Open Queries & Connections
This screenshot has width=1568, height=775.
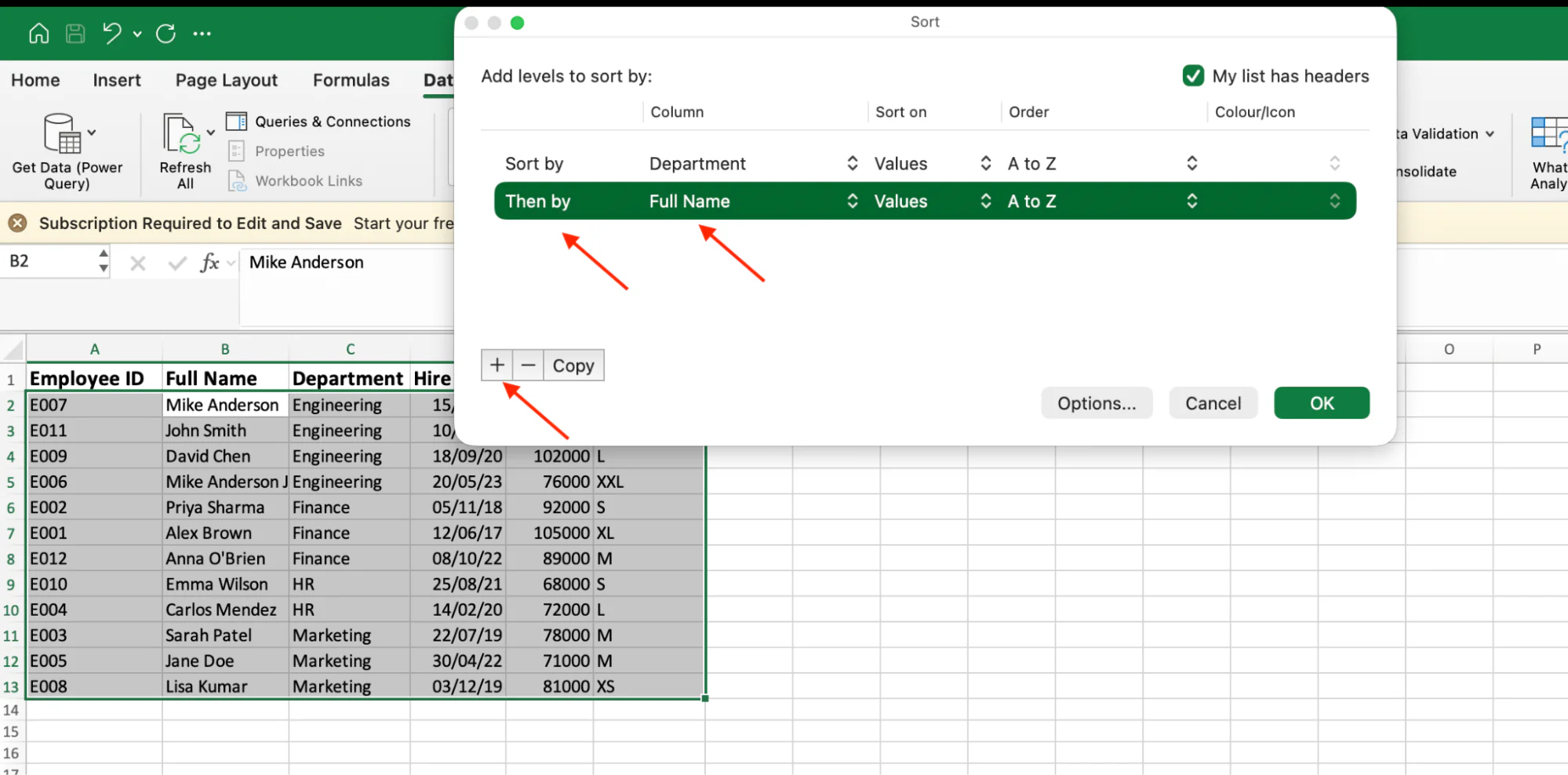[318, 122]
